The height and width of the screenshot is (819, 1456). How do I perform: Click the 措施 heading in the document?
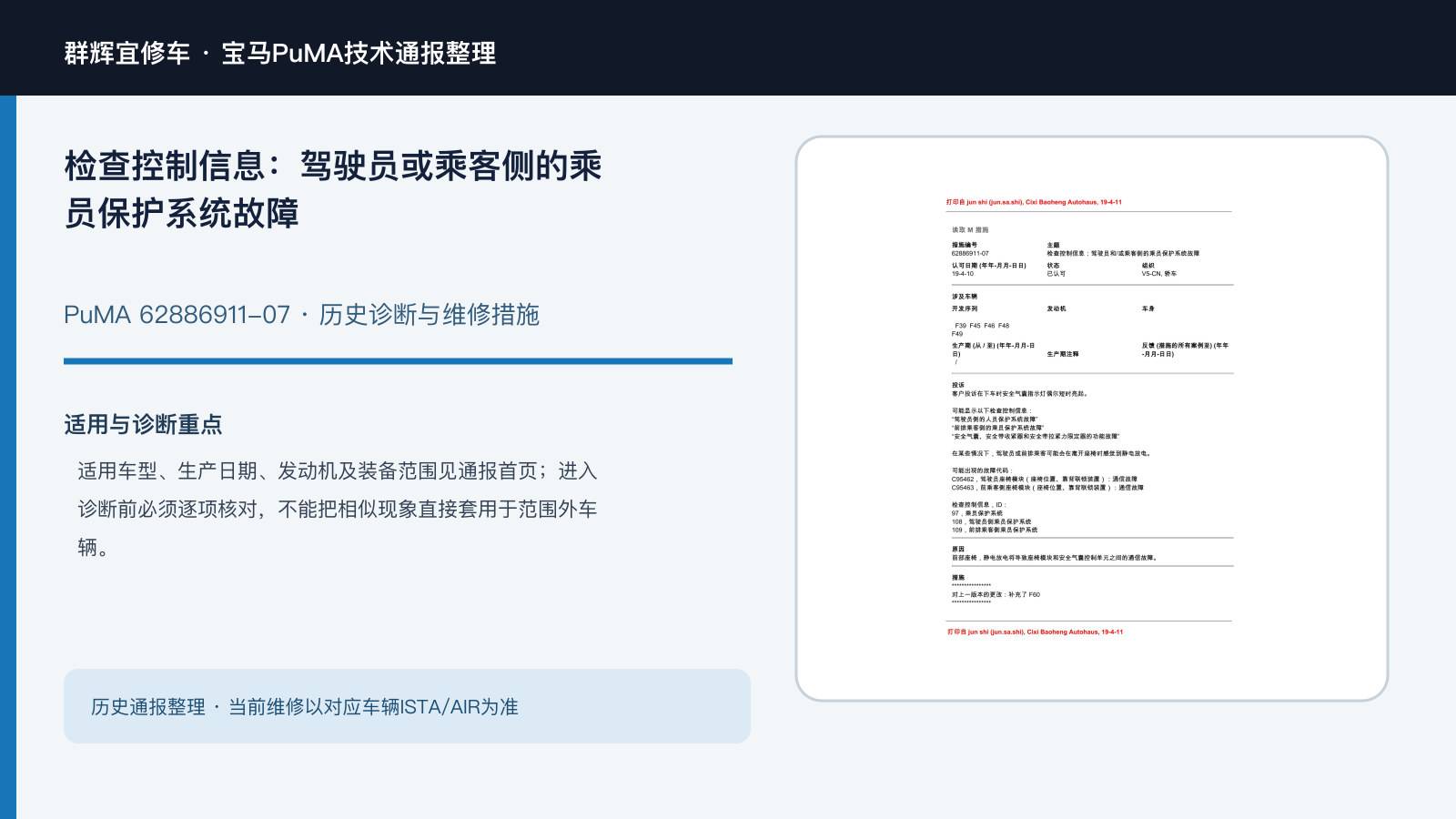958,578
